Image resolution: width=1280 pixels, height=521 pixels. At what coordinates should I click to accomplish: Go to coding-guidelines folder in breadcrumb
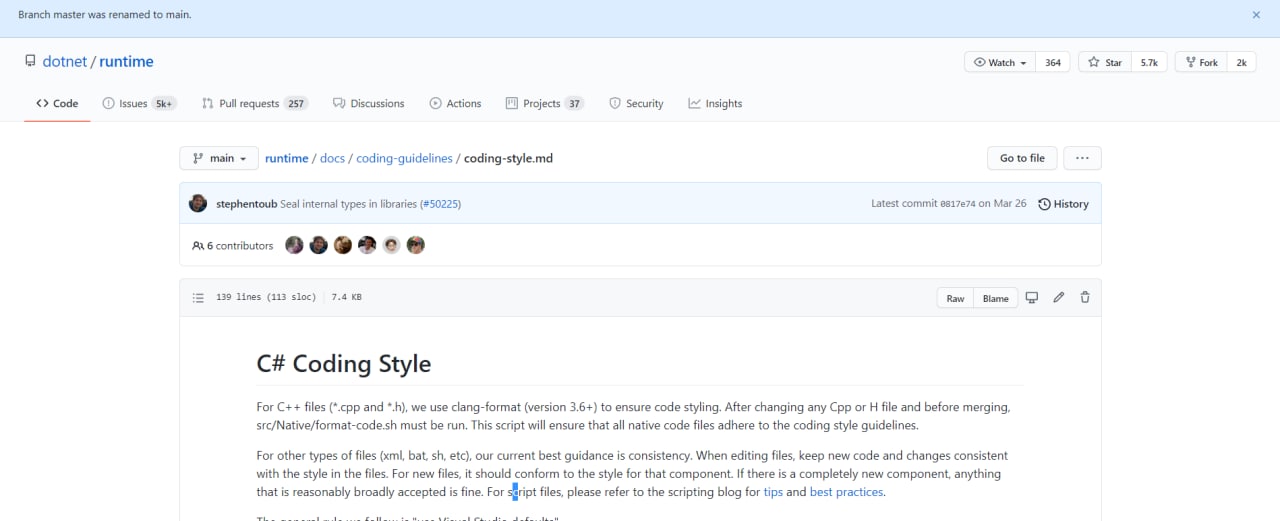404,158
